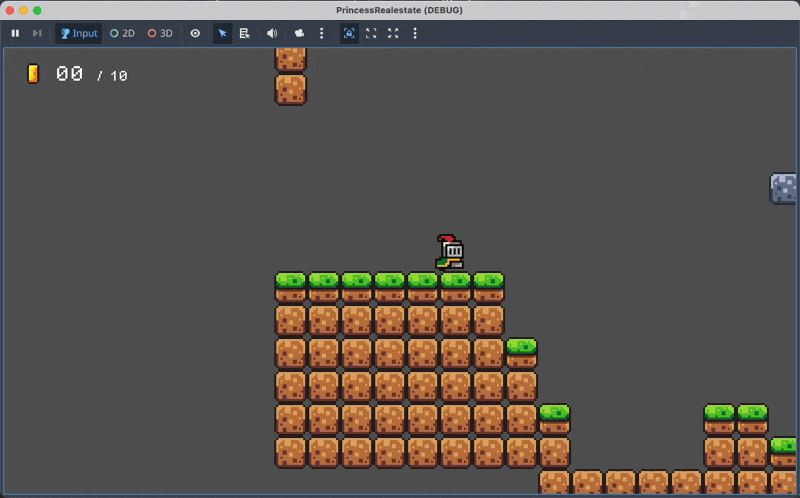Image resolution: width=800 pixels, height=498 pixels.
Task: Click the gray stone block at right edge
Action: pyautogui.click(x=783, y=188)
